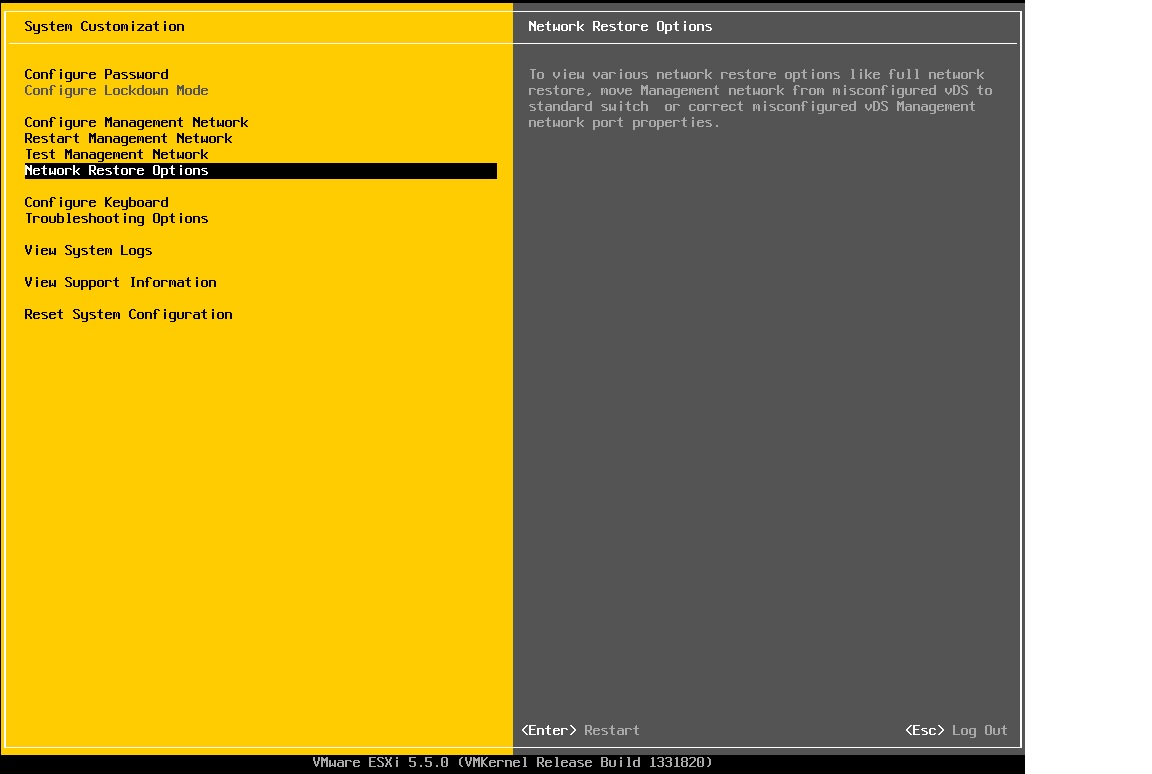Click the network restore description paragraph
The height and width of the screenshot is (774, 1152).
760,98
